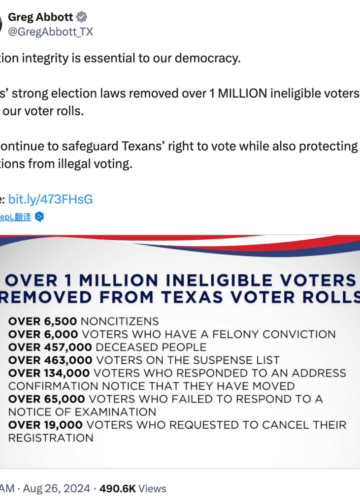Click the voters on the SUSPENSE LIST line
The height and width of the screenshot is (504, 360).
coord(144,360)
